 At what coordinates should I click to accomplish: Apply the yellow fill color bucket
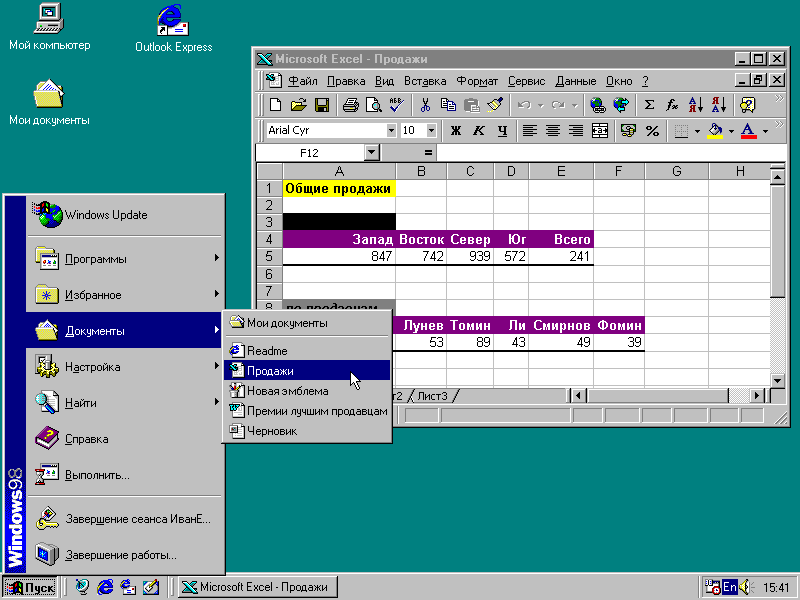click(715, 131)
